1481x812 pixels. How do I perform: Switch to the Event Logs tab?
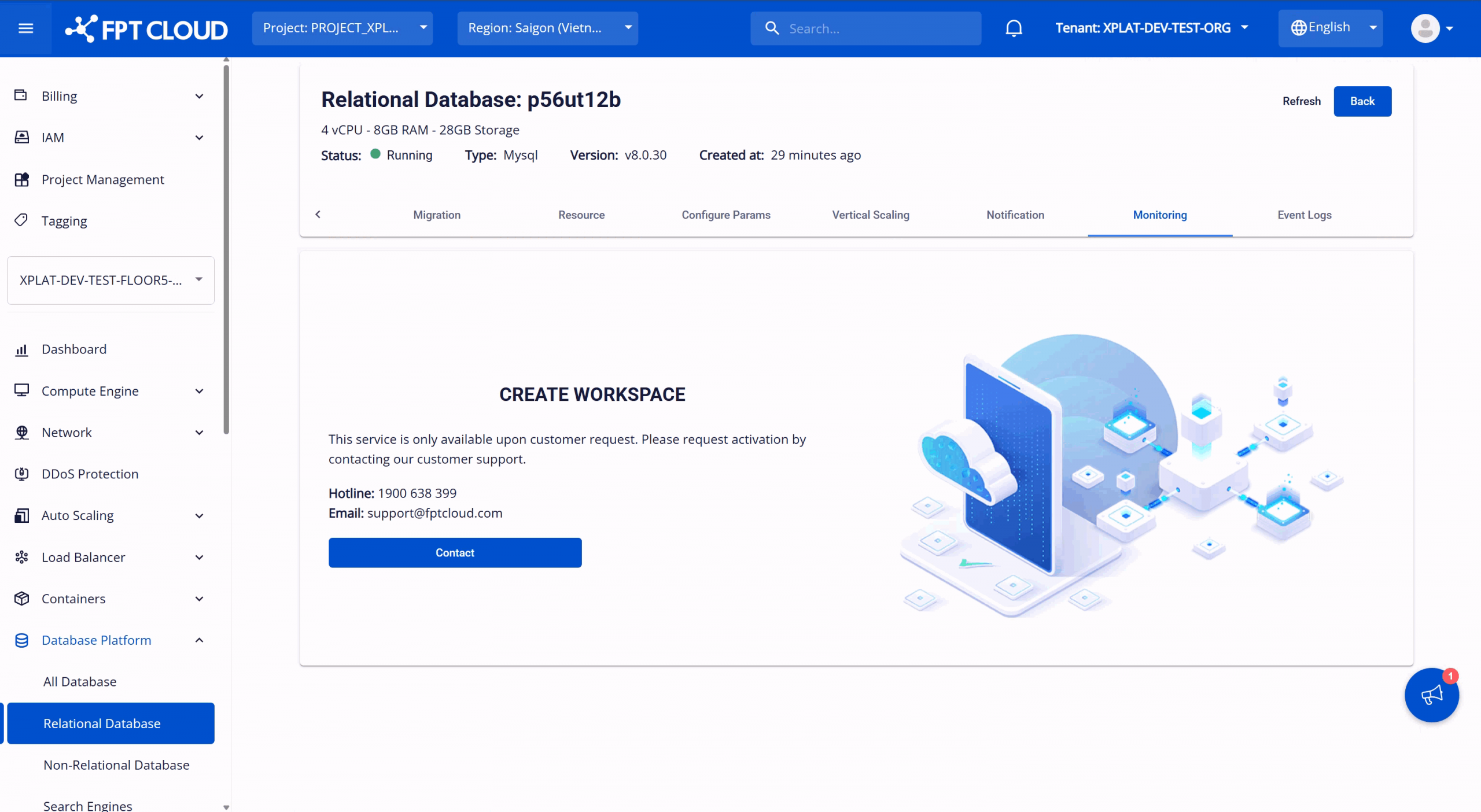1304,215
